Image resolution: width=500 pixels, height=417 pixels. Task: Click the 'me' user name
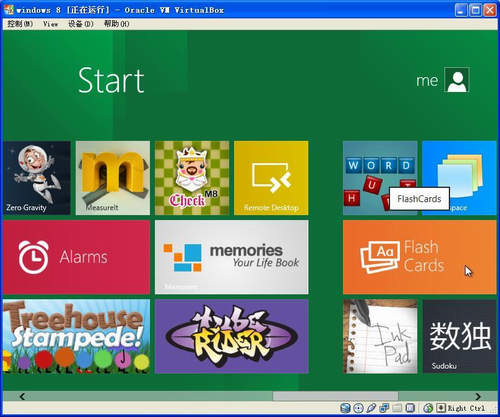(x=427, y=80)
